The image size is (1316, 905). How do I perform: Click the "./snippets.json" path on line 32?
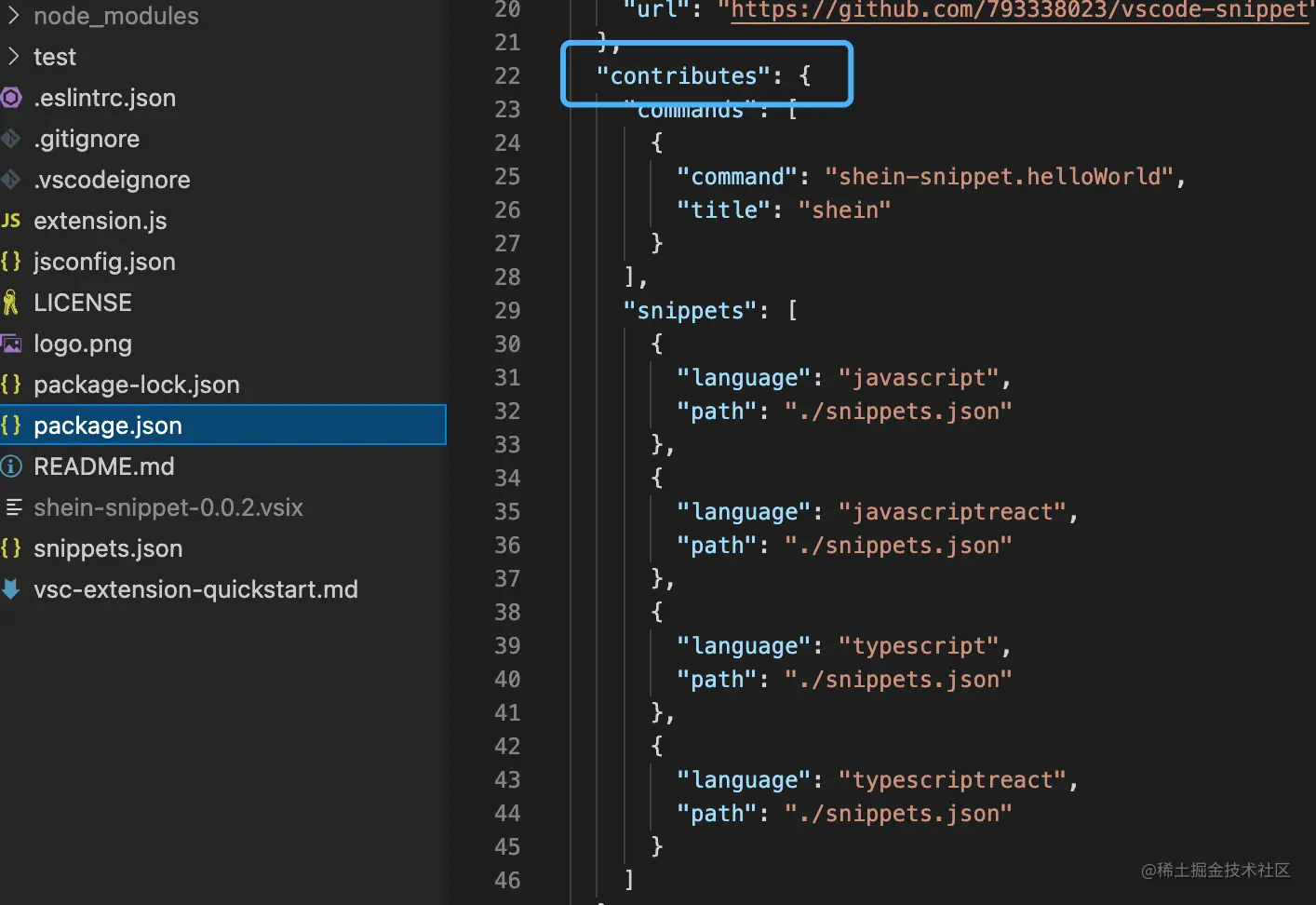point(898,411)
